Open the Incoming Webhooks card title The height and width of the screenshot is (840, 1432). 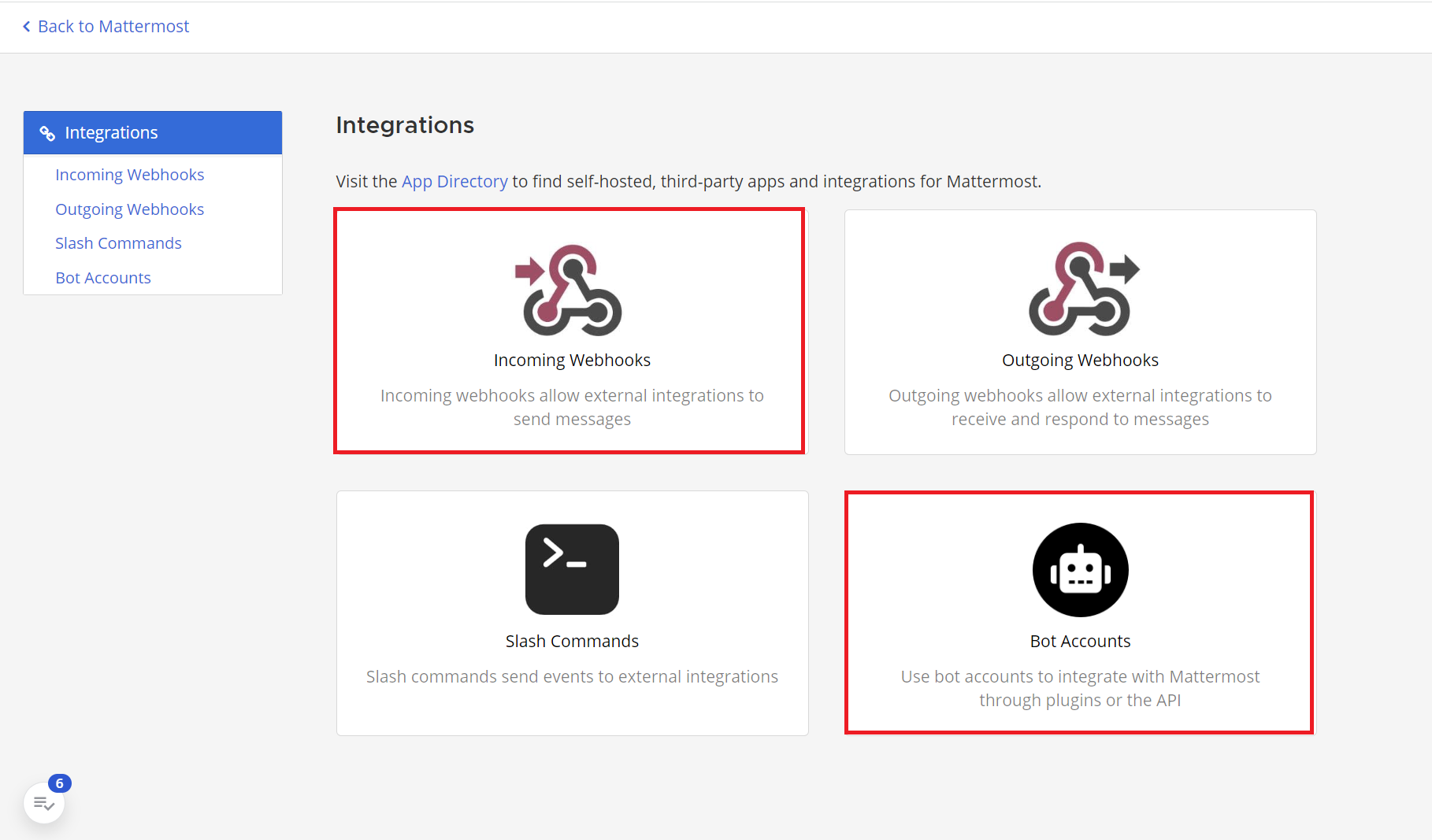click(x=572, y=360)
